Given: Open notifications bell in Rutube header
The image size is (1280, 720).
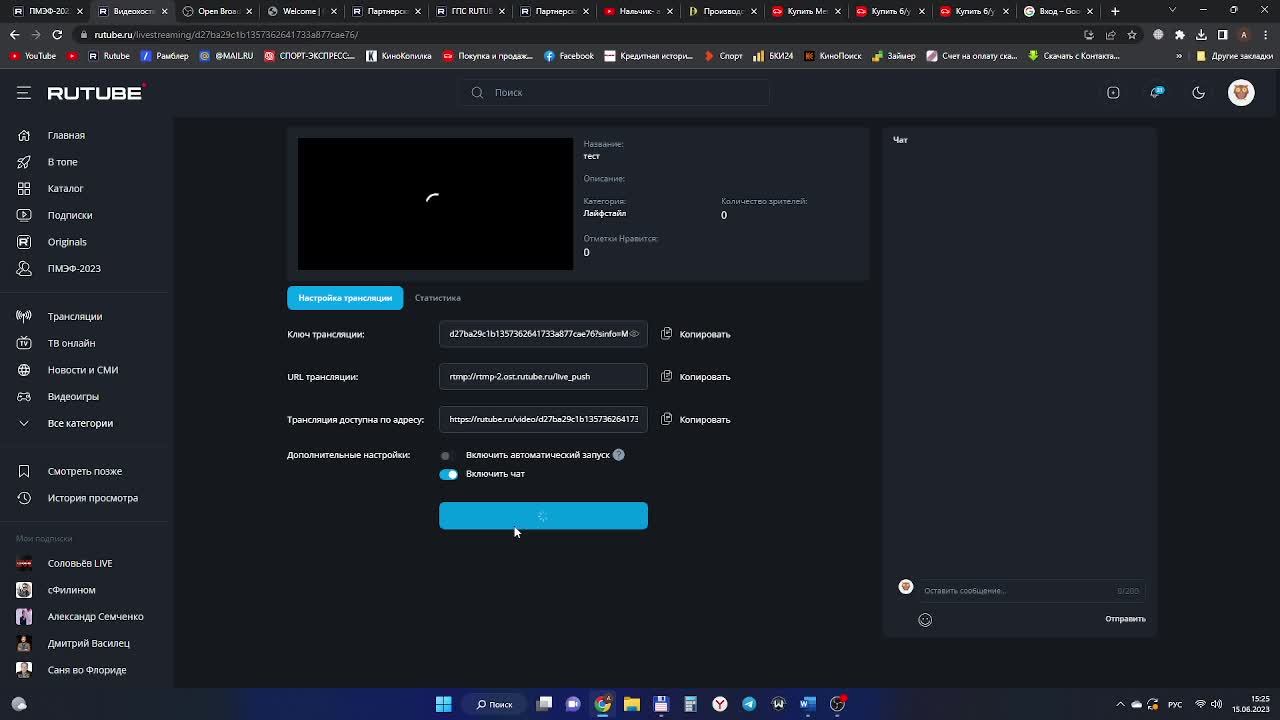Looking at the screenshot, I should tap(1157, 93).
